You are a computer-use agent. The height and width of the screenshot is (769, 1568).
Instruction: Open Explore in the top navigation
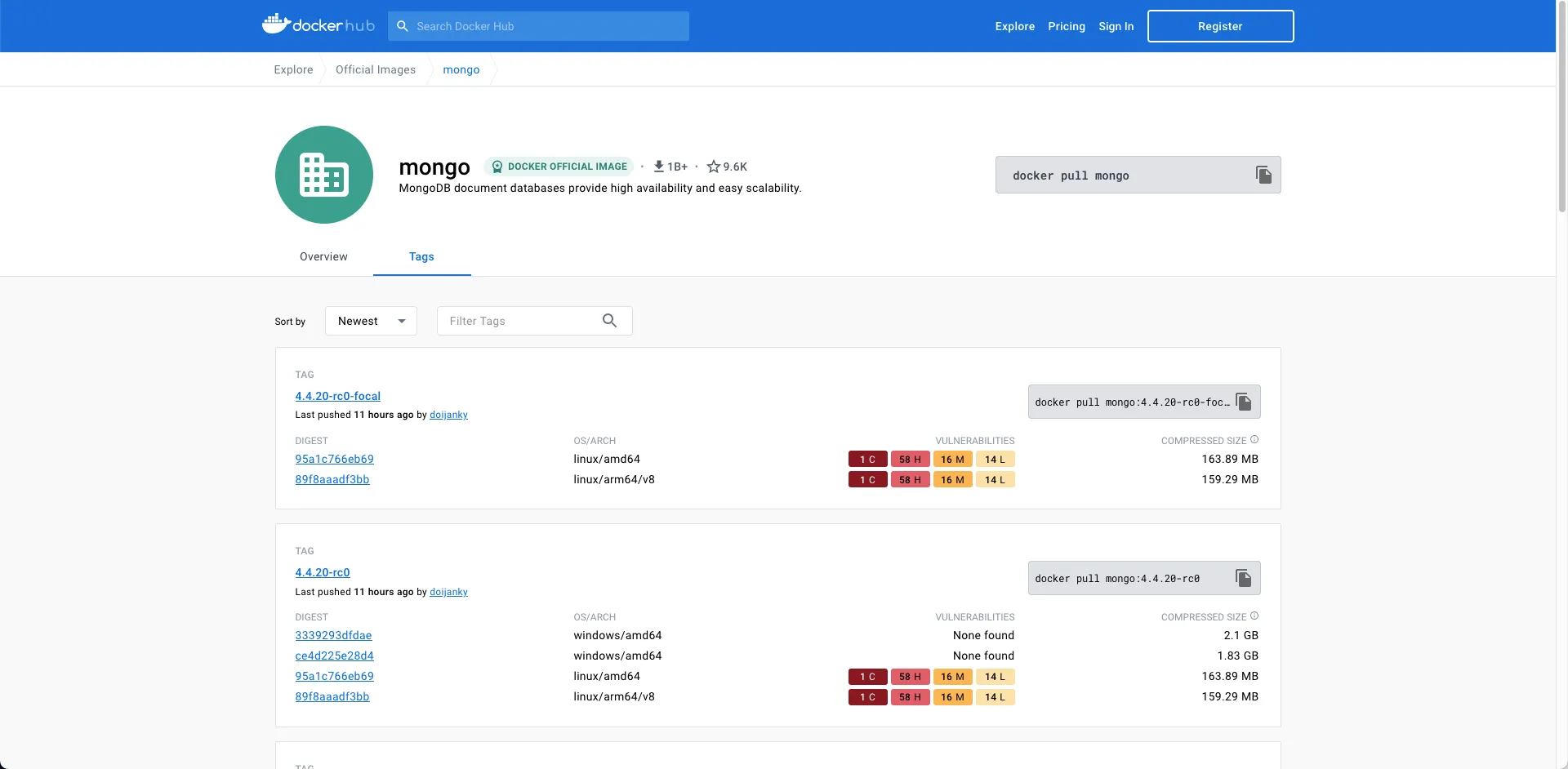(x=1014, y=26)
